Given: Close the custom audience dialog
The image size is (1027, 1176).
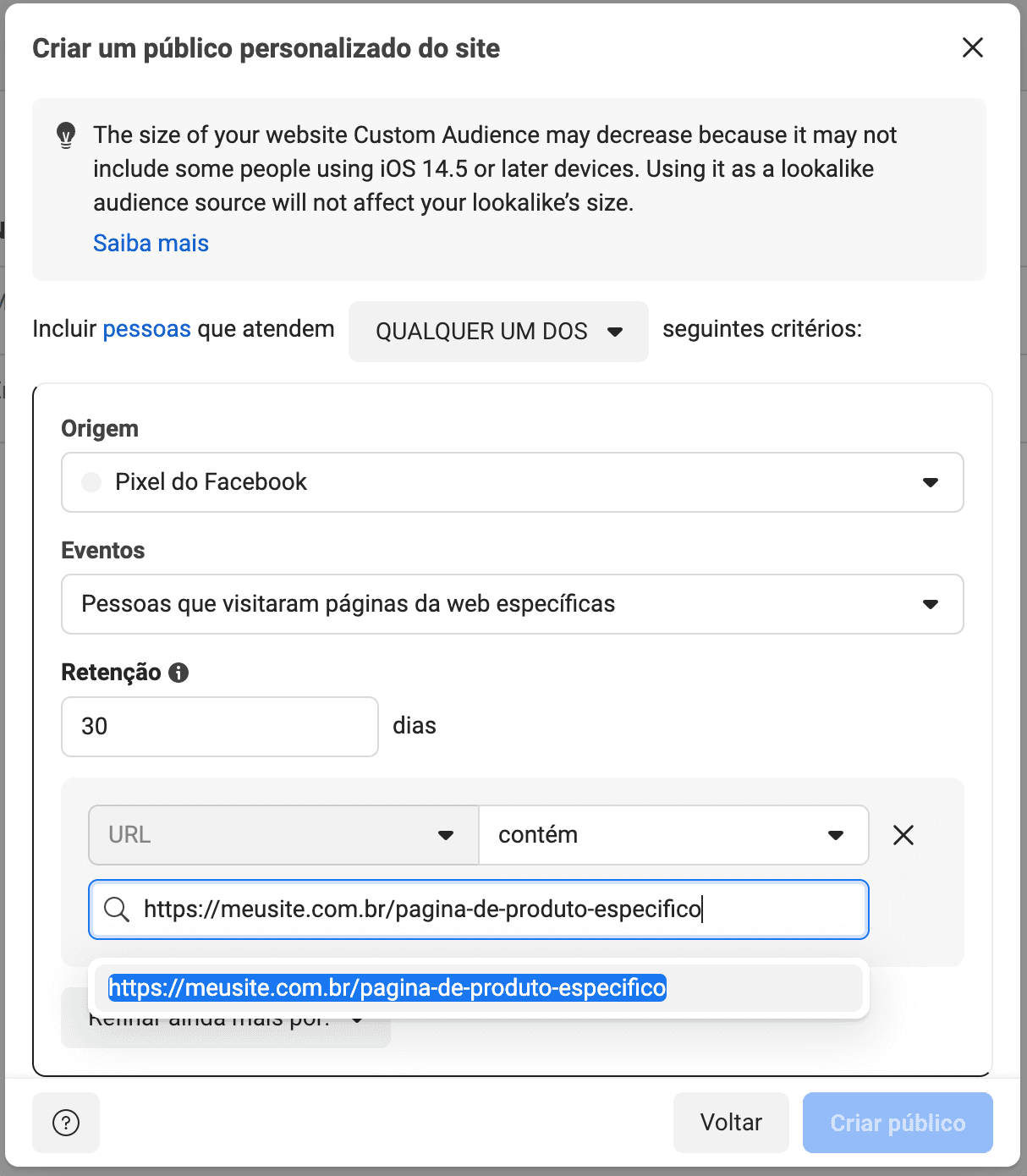Looking at the screenshot, I should 973,47.
